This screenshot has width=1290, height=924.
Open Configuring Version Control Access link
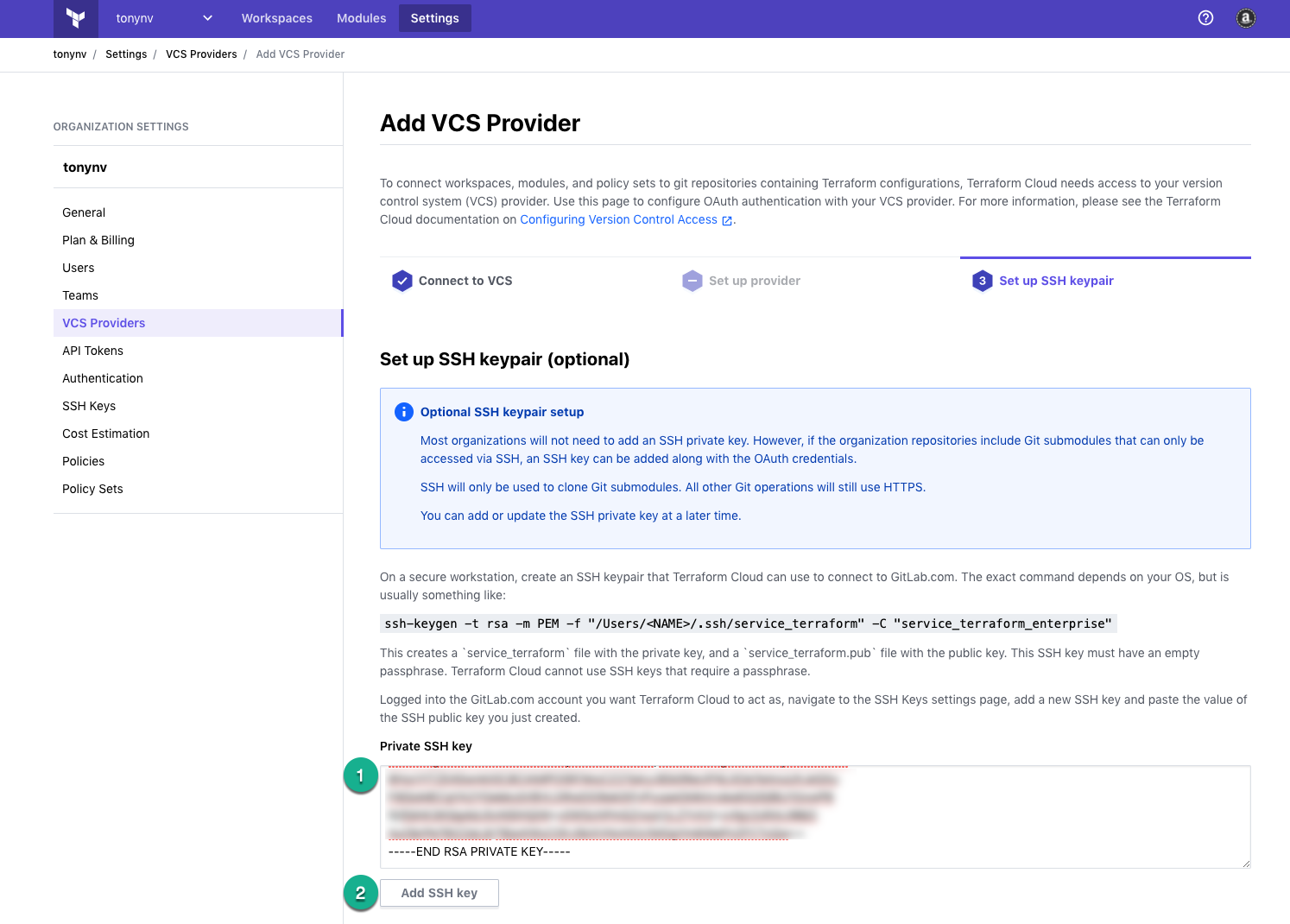pyautogui.click(x=618, y=219)
